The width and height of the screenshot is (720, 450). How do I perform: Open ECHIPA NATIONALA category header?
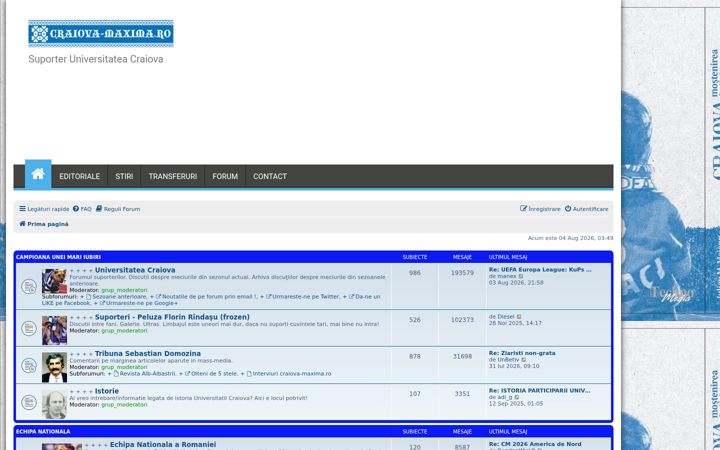pyautogui.click(x=43, y=432)
